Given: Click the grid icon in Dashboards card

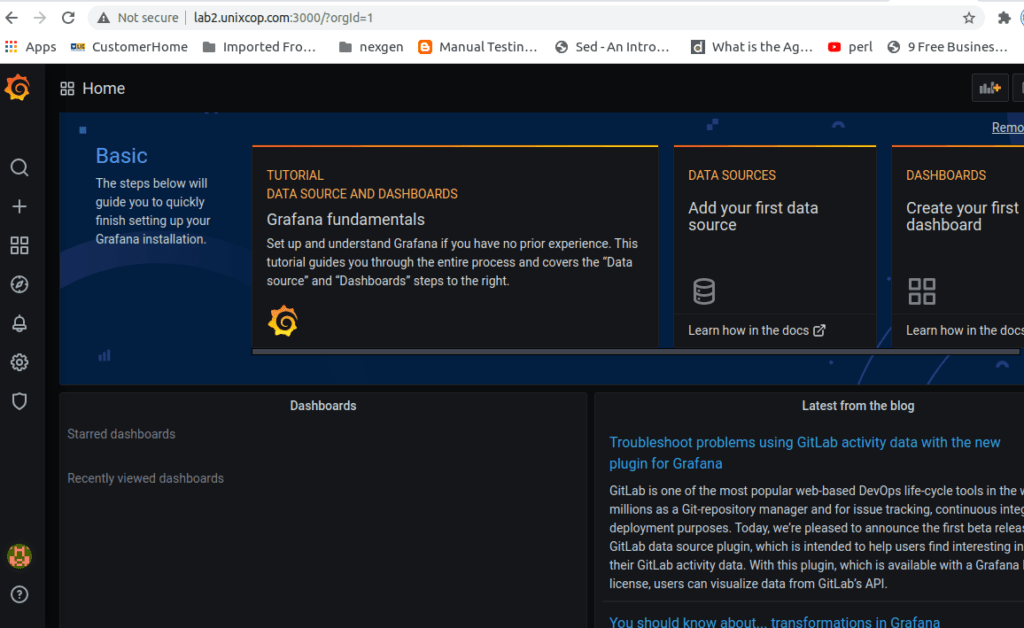Looking at the screenshot, I should tap(922, 291).
